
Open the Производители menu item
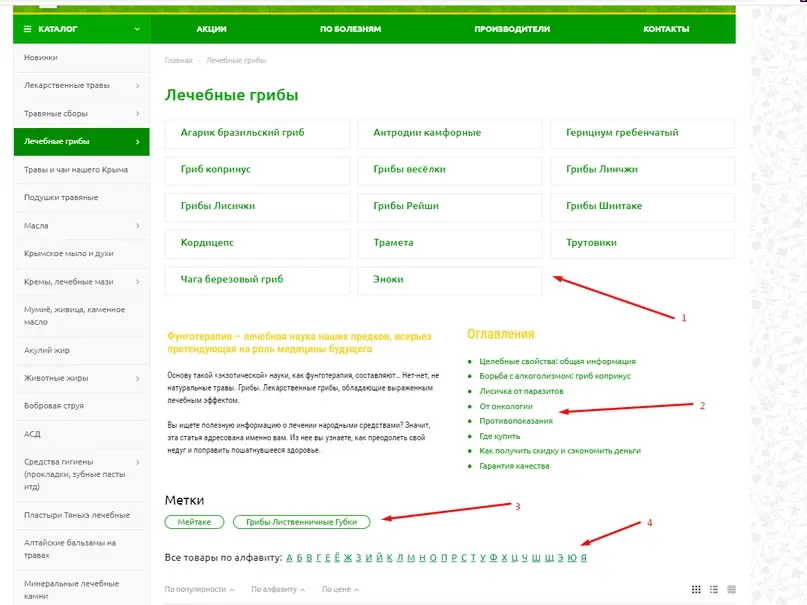(x=512, y=30)
